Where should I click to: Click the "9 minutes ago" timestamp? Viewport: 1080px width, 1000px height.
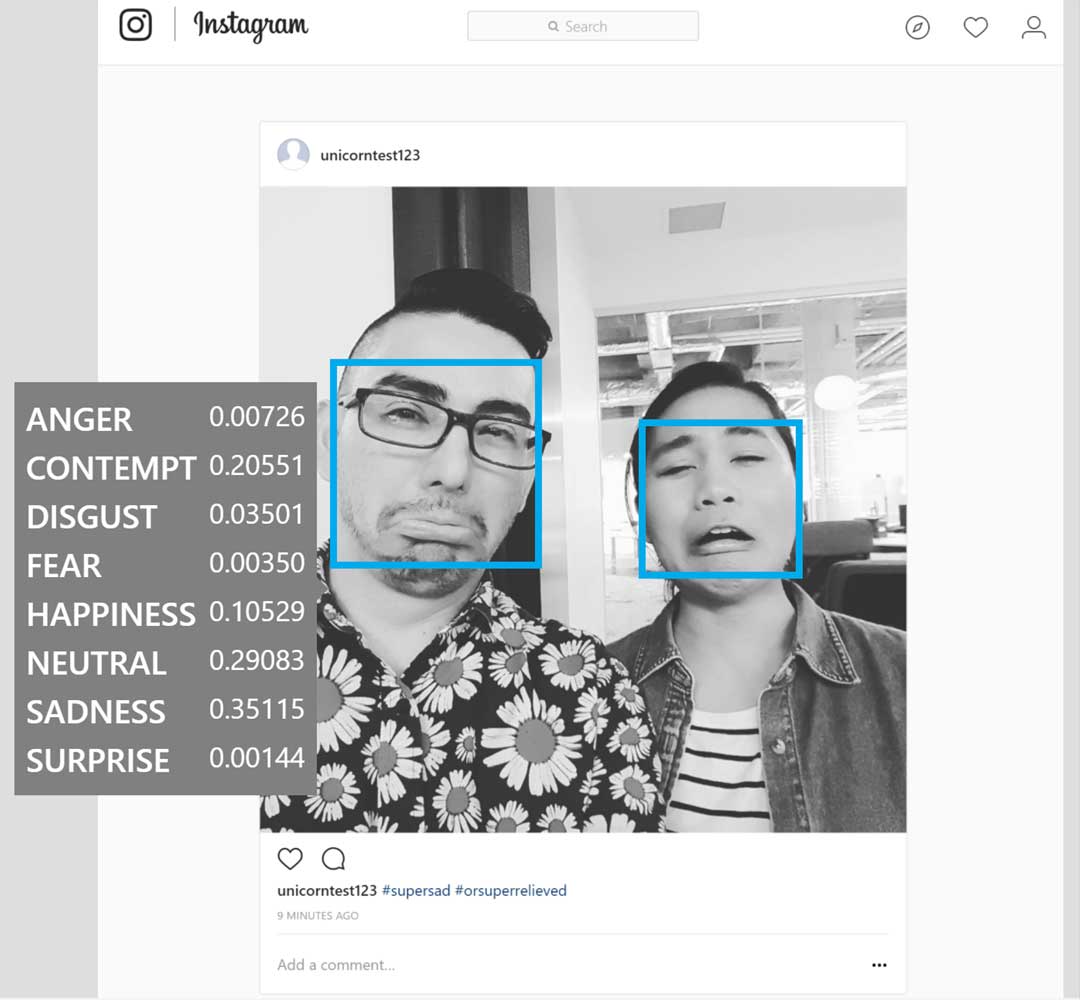(x=318, y=915)
